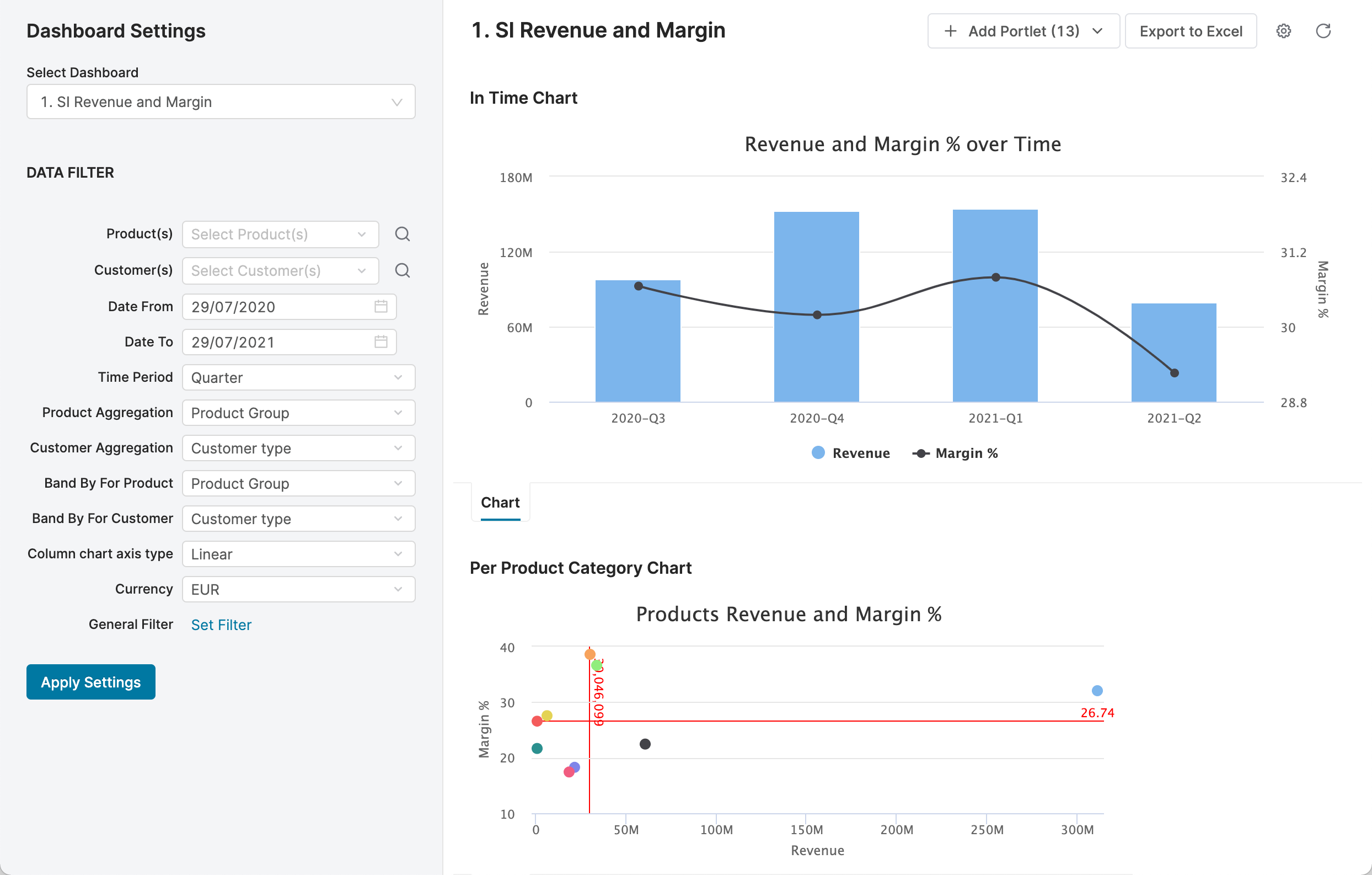Open the Add Portlet (13) menu
This screenshot has width=1372, height=875.
(1023, 31)
